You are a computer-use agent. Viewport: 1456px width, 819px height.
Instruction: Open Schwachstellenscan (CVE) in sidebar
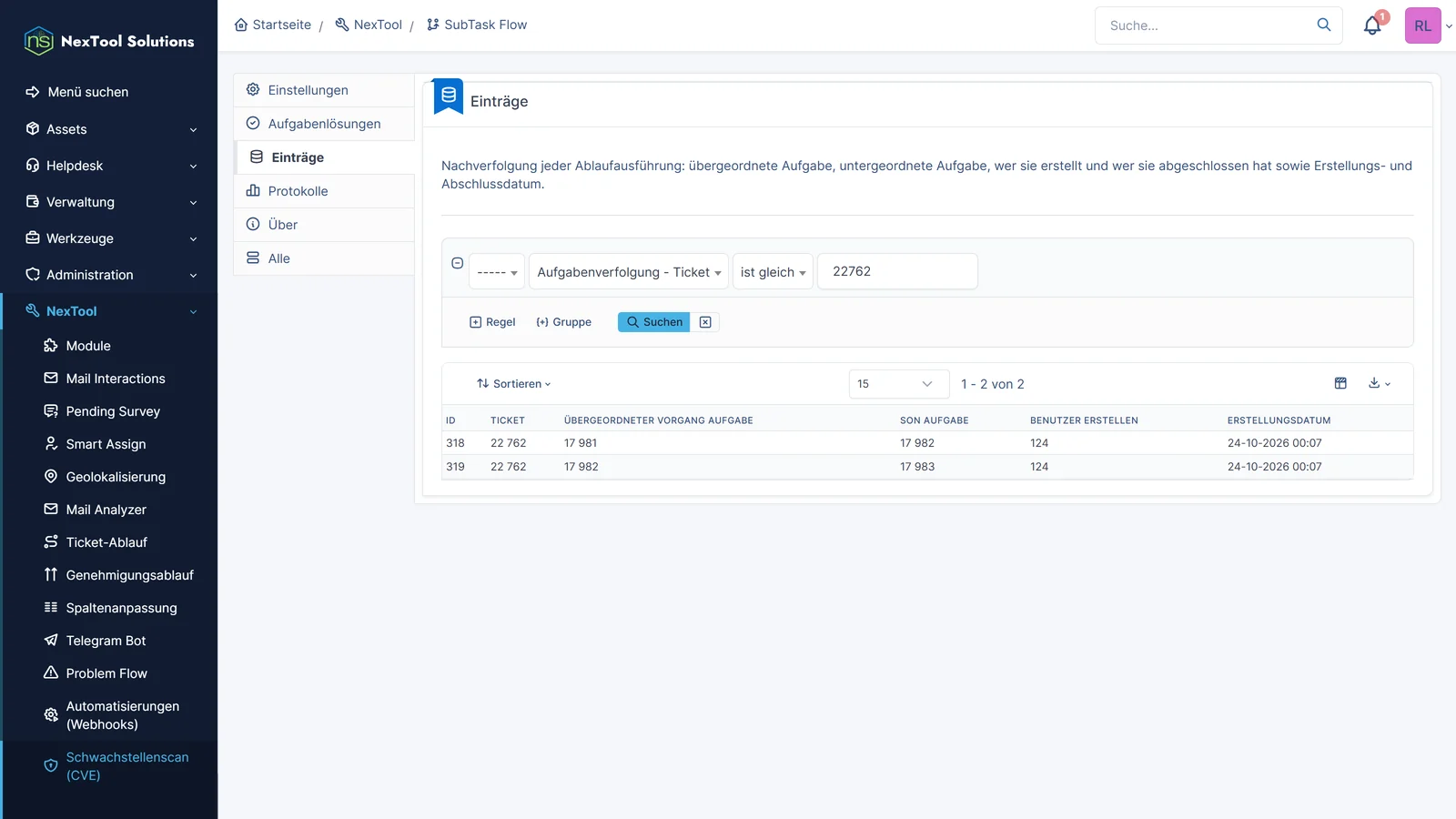[127, 766]
